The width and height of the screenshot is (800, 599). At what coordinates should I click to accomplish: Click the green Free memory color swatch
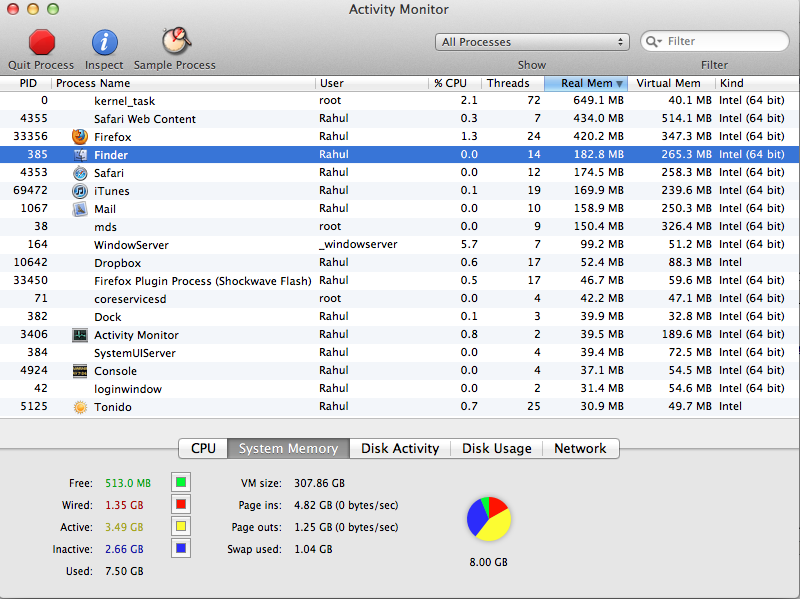(x=181, y=482)
